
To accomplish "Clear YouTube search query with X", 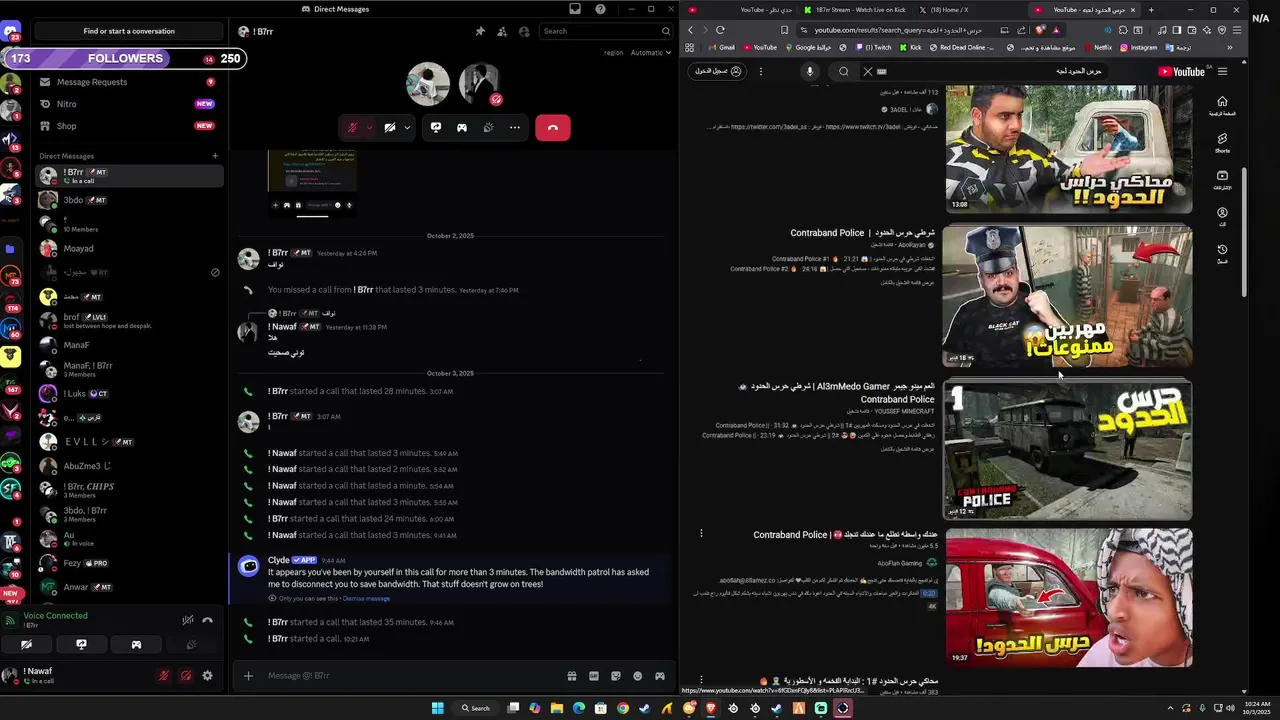I will pyautogui.click(x=868, y=71).
